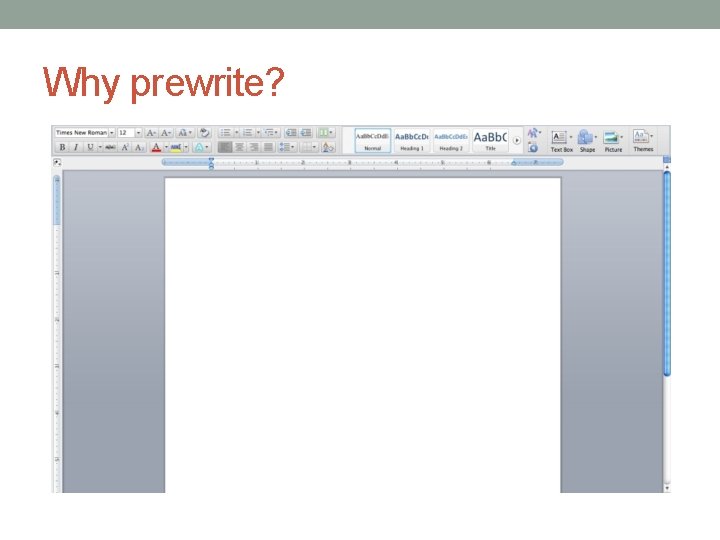Screen dimensions: 720x540
Task: Apply the Heading 1 style
Action: 412,141
